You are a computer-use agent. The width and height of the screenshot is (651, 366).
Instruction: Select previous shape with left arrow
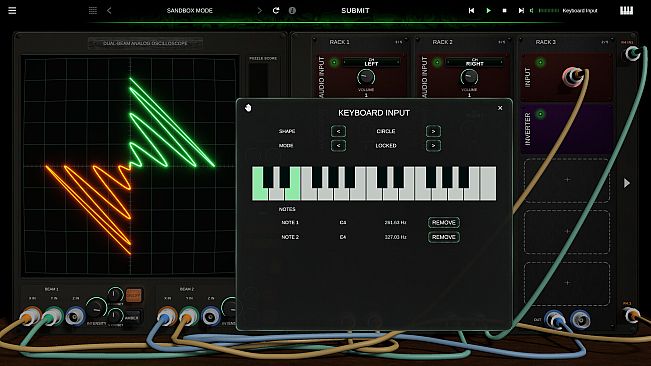338,131
